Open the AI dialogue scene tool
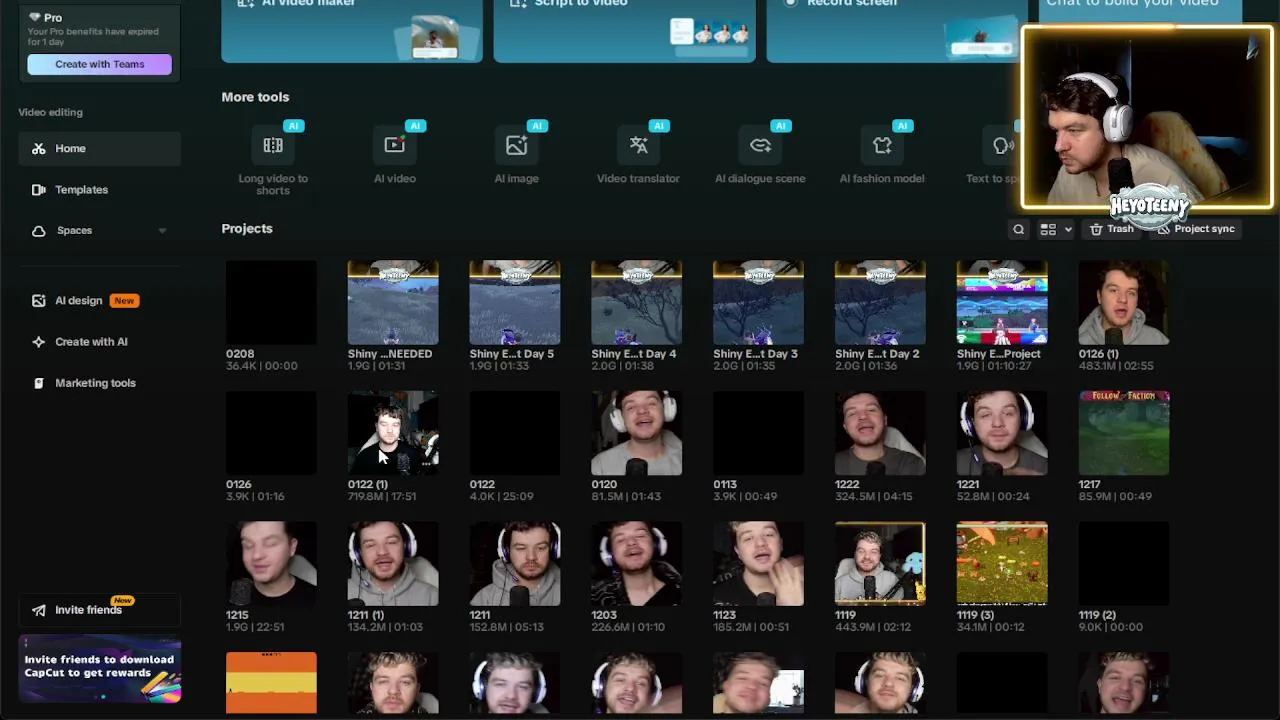Viewport: 1280px width, 720px height. 760,155
